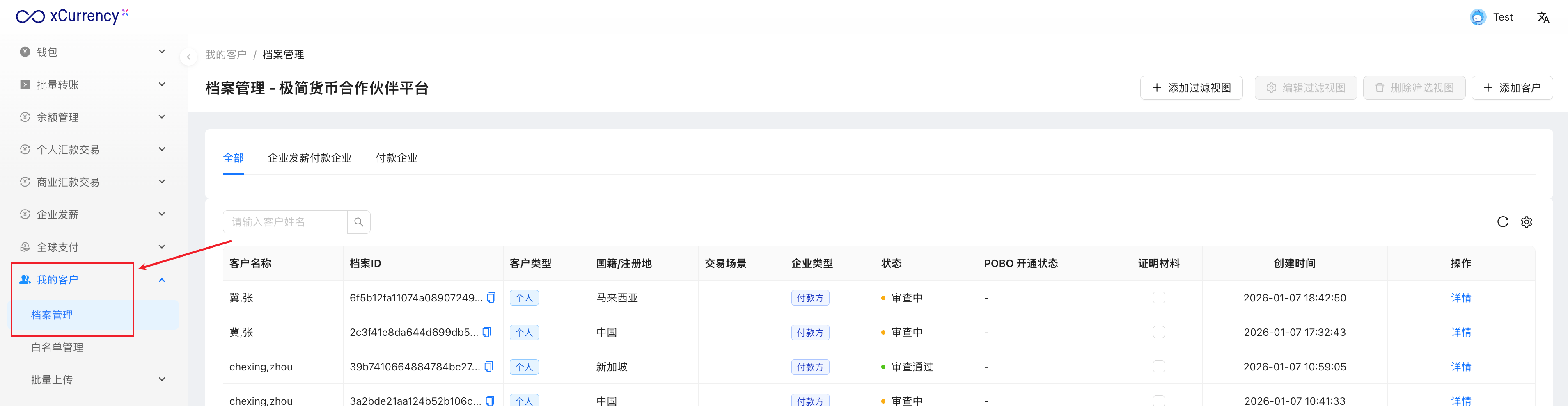Copy archive ID 6f5b12fa11074a08907249
This screenshot has height=406, width=1568.
[491, 298]
